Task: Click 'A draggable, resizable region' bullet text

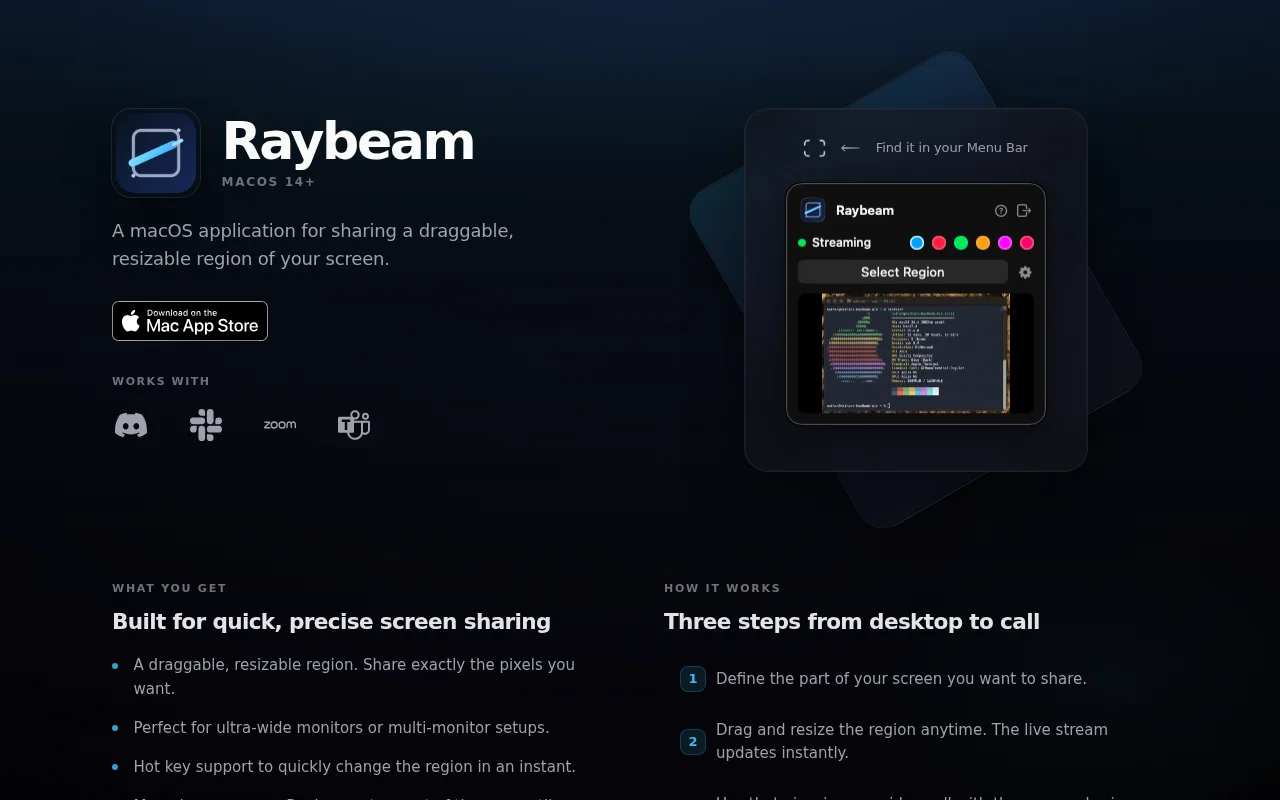Action: [354, 677]
